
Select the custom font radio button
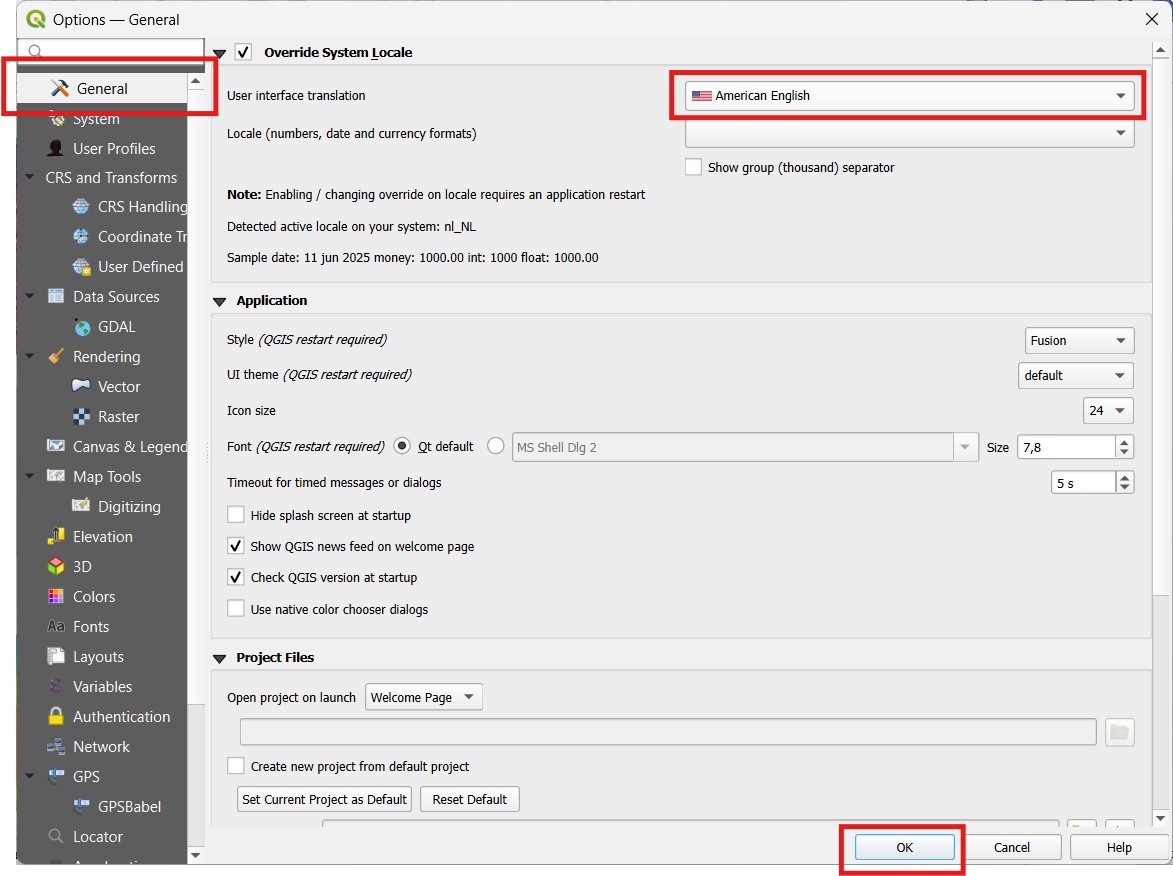coord(495,447)
